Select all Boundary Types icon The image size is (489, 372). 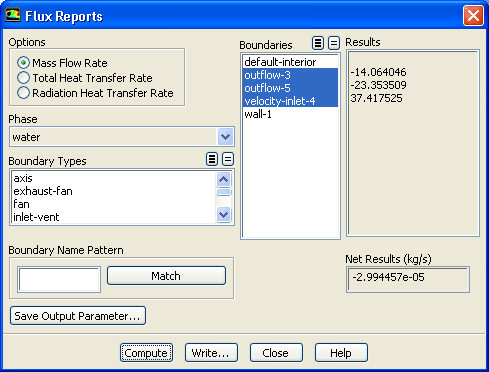(212, 159)
